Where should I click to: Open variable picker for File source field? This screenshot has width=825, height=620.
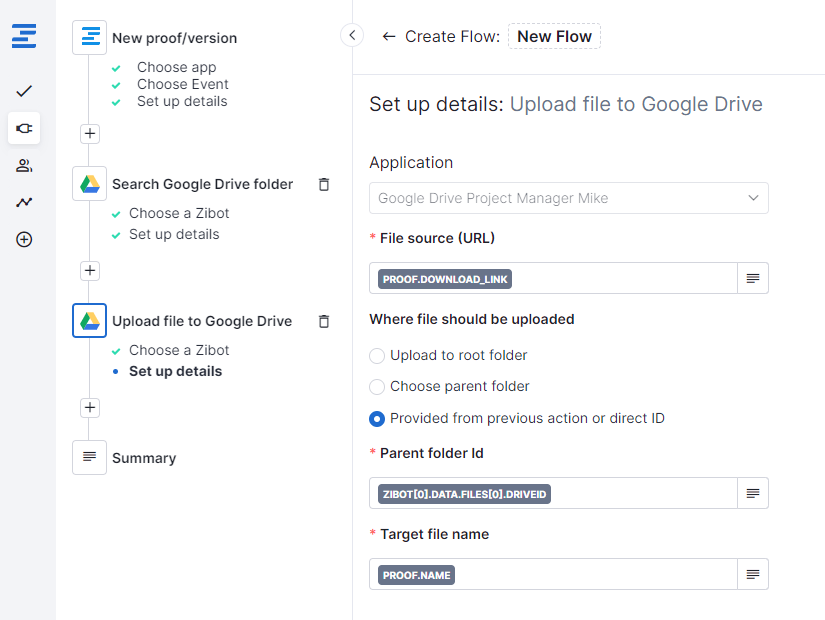tap(753, 278)
